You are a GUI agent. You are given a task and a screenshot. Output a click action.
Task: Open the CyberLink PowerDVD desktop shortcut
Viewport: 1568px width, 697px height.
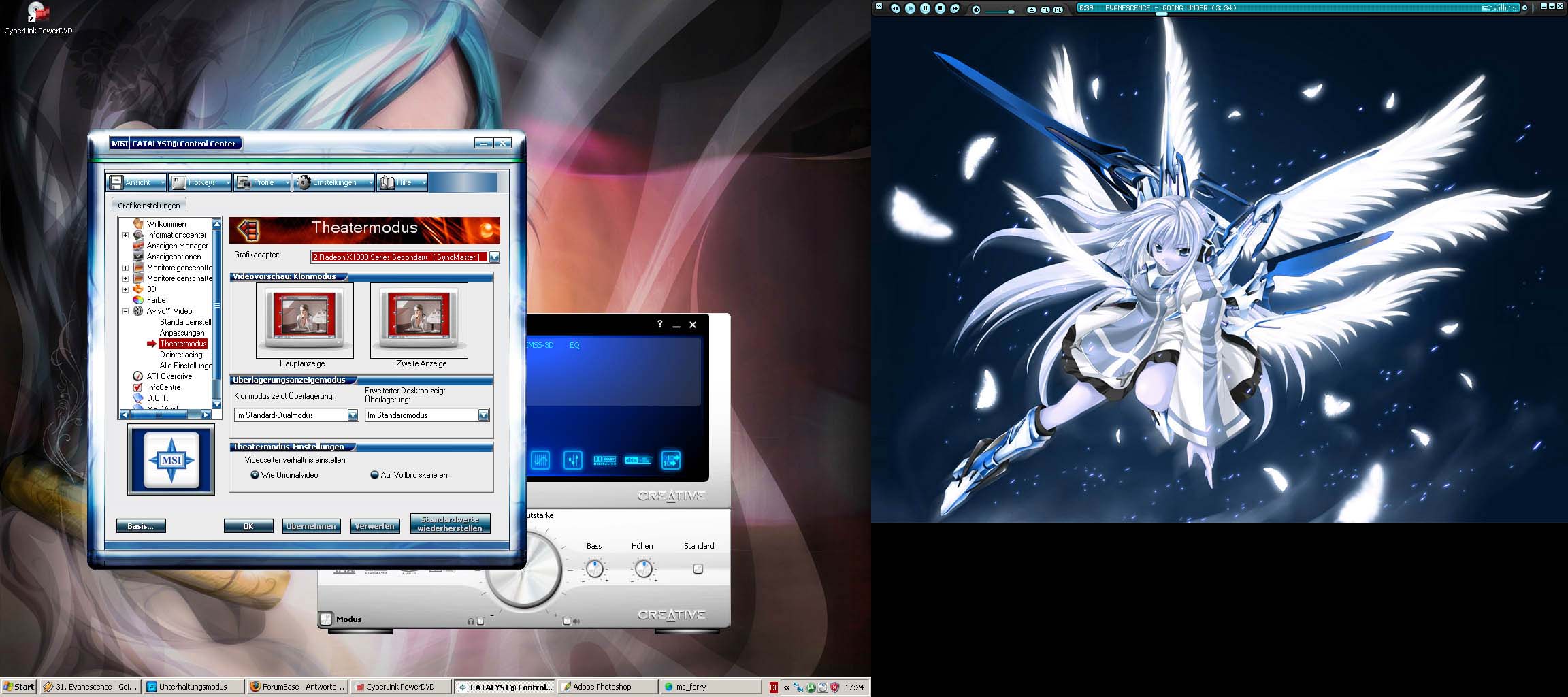coord(38,18)
